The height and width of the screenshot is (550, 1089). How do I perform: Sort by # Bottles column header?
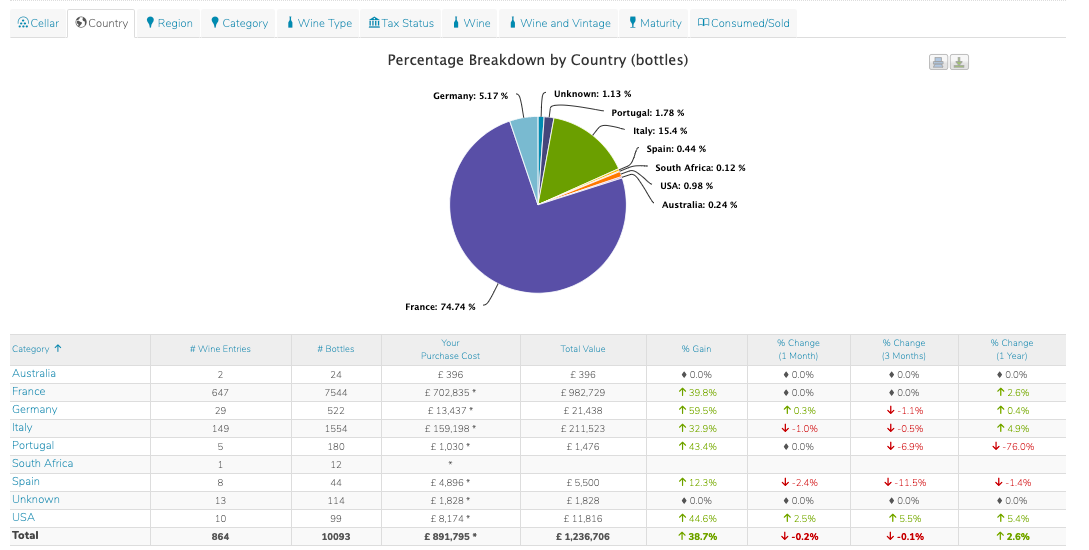tap(335, 349)
